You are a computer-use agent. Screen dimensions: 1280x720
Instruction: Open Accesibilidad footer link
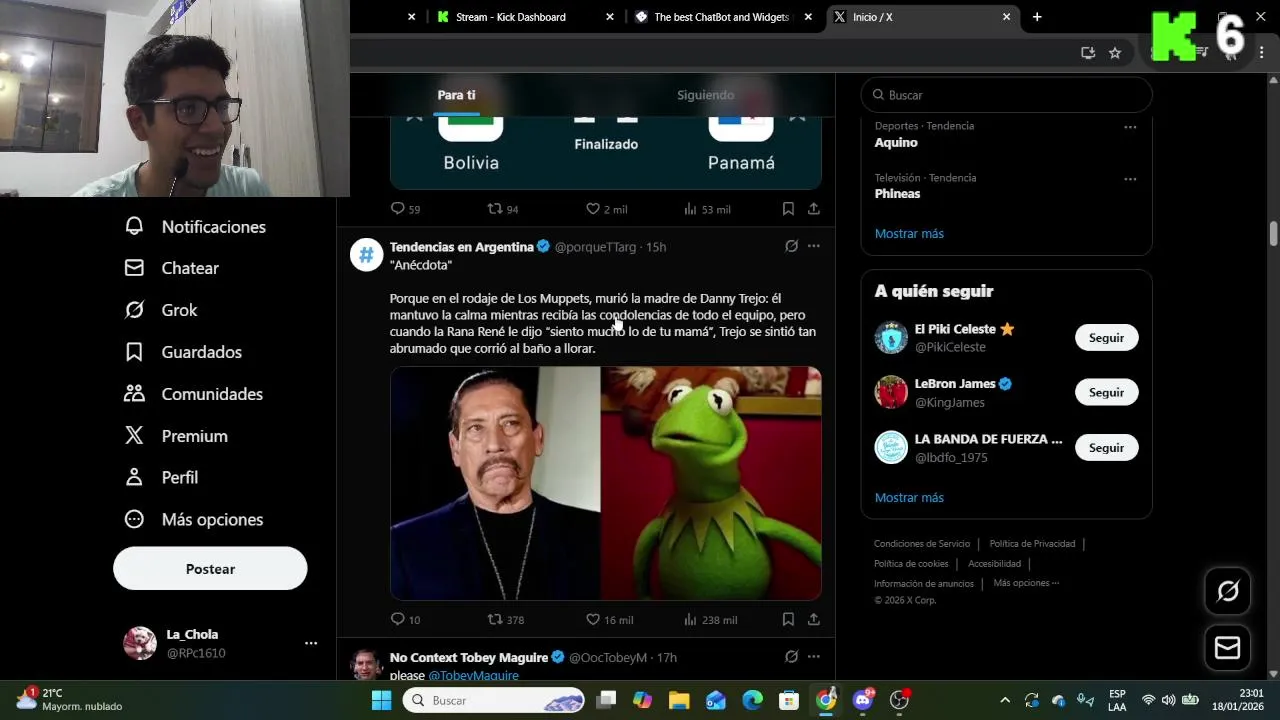994,564
